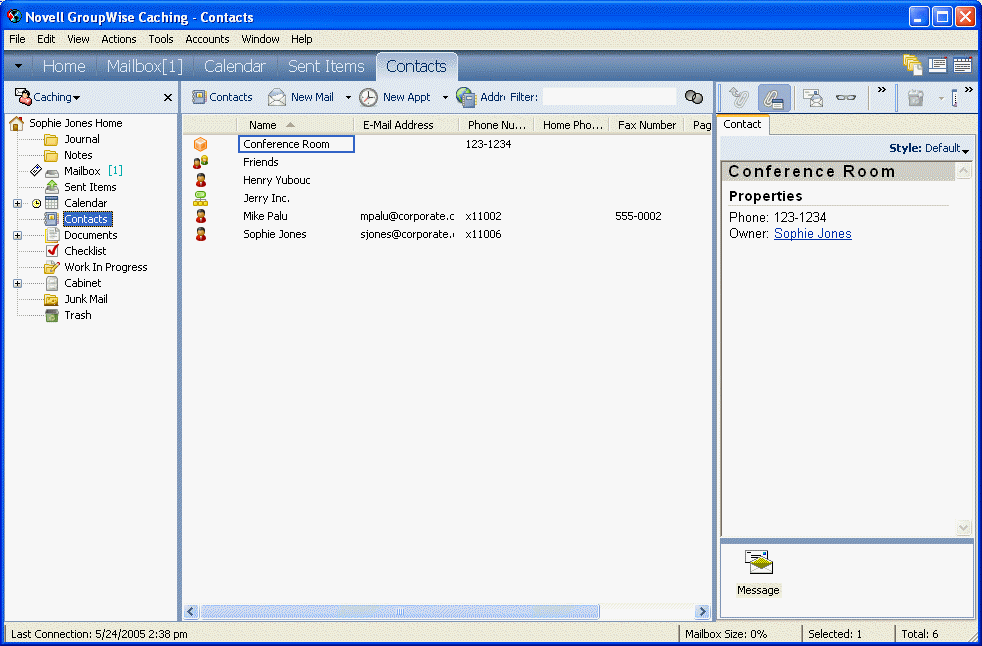Click the message panel layout icon in nav bar
The height and width of the screenshot is (646, 982).
pyautogui.click(x=938, y=65)
